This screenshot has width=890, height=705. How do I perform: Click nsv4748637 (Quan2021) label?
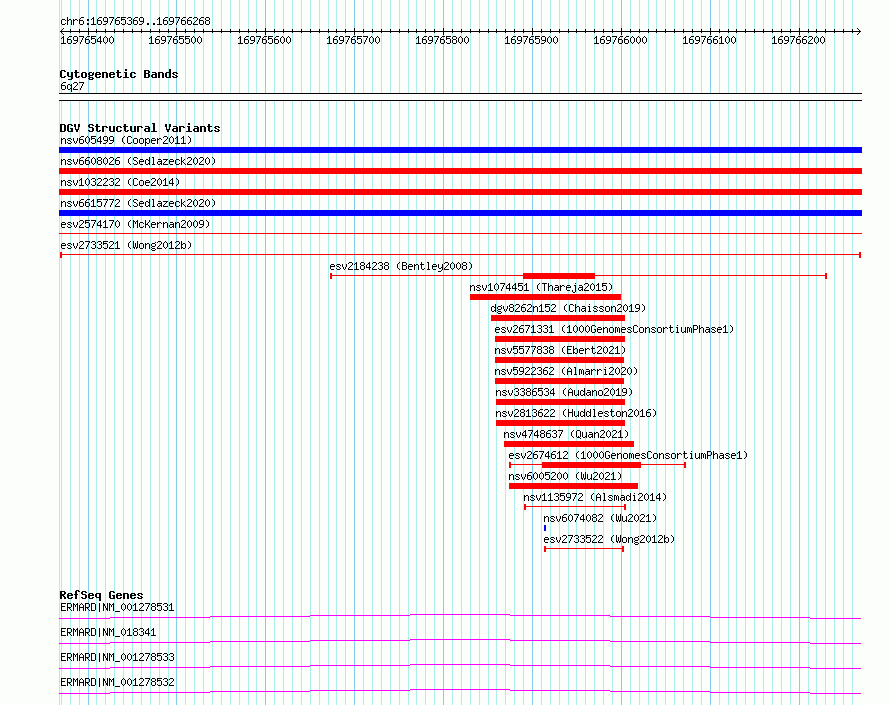(566, 434)
